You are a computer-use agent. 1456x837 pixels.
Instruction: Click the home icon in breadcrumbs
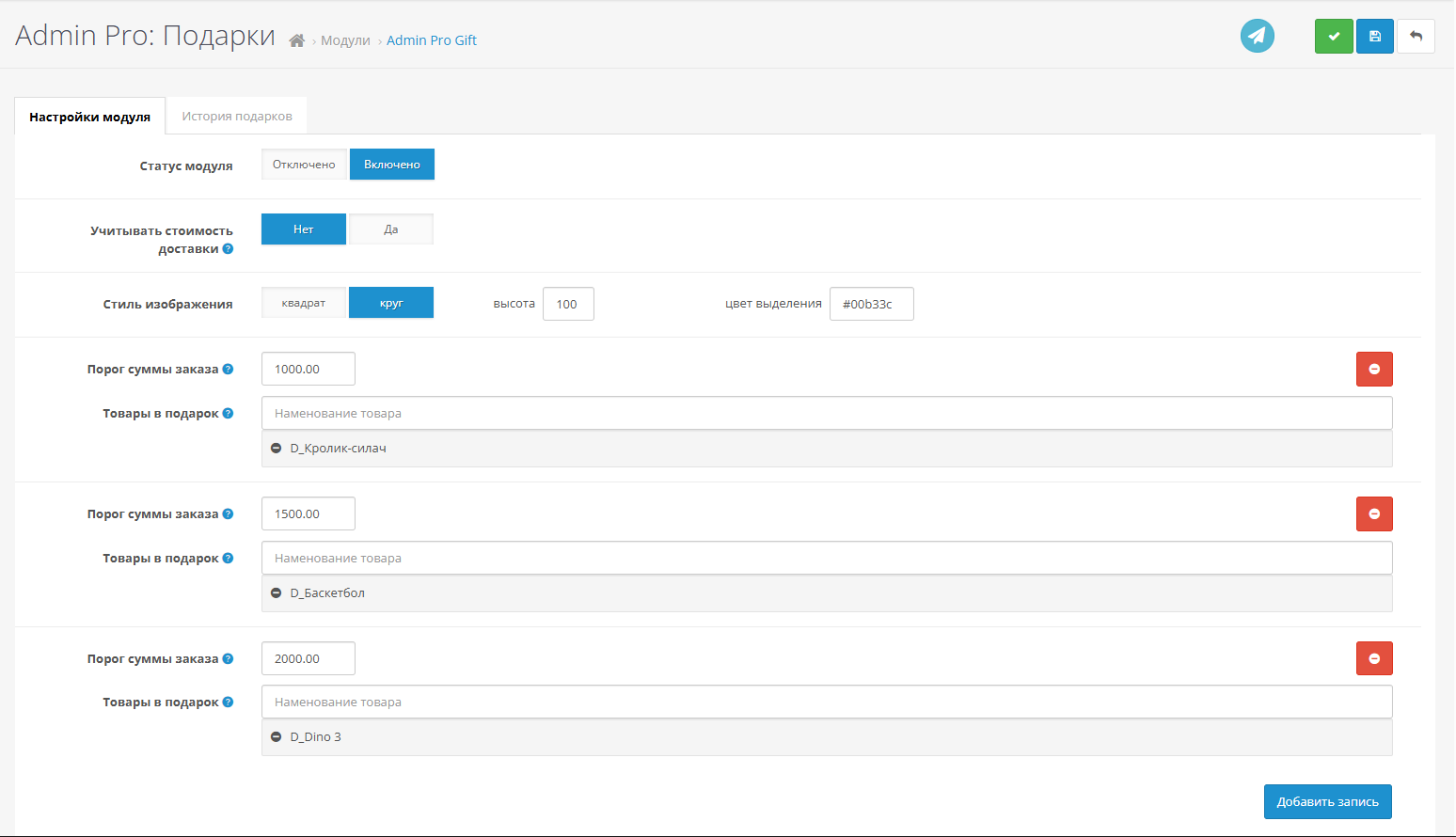coord(296,40)
